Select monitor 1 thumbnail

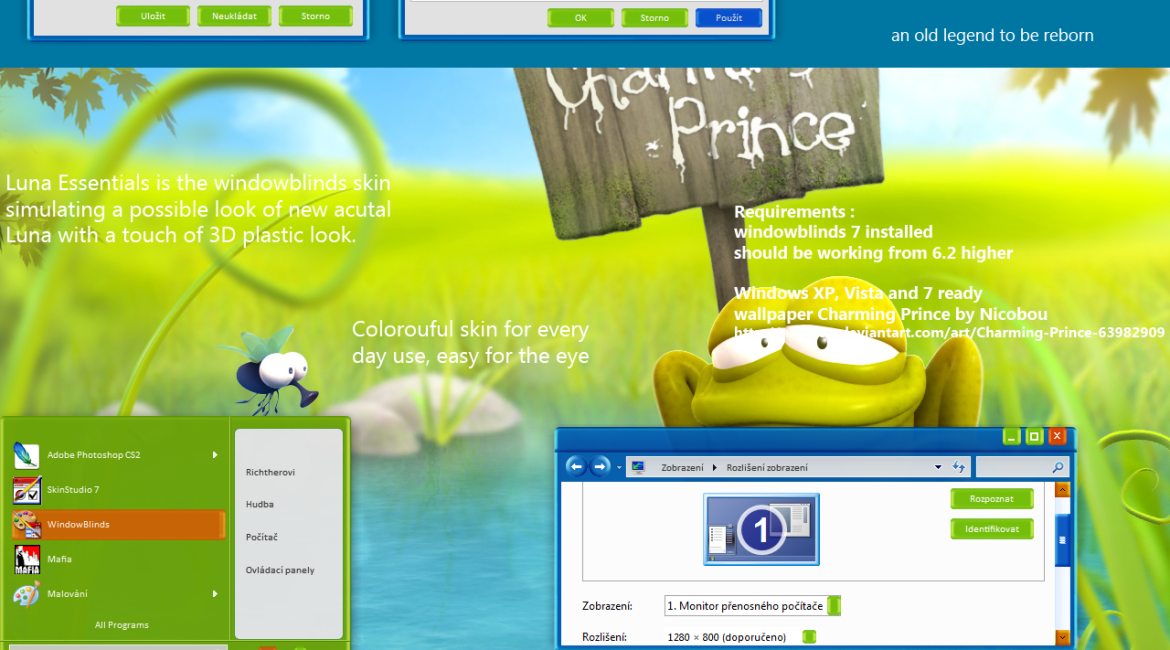[x=761, y=529]
